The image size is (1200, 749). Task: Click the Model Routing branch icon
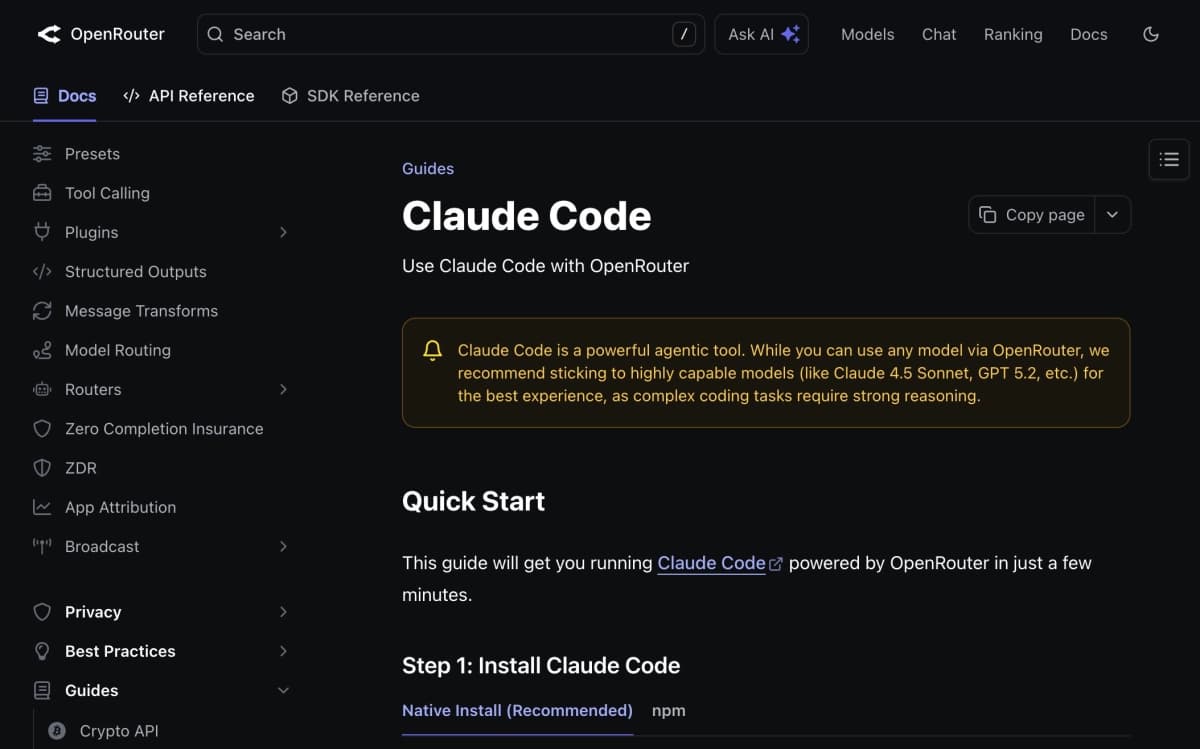[x=41, y=350]
